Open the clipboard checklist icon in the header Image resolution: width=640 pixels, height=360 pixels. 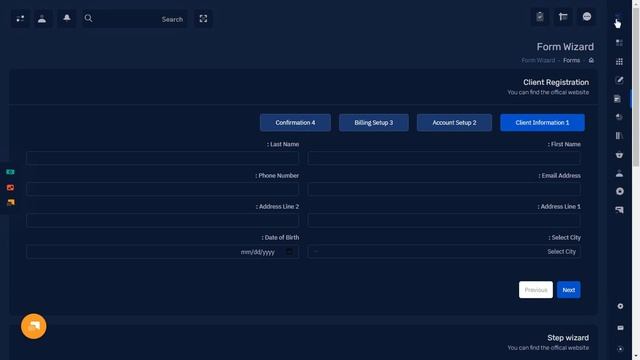(x=540, y=17)
